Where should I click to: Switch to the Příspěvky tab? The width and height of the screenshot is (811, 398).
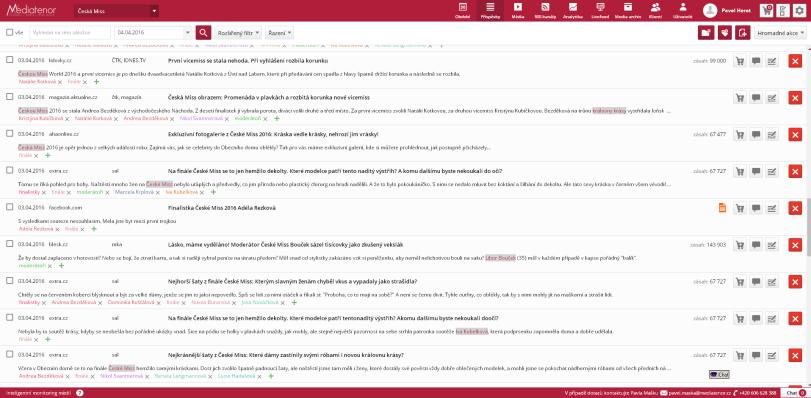click(490, 10)
